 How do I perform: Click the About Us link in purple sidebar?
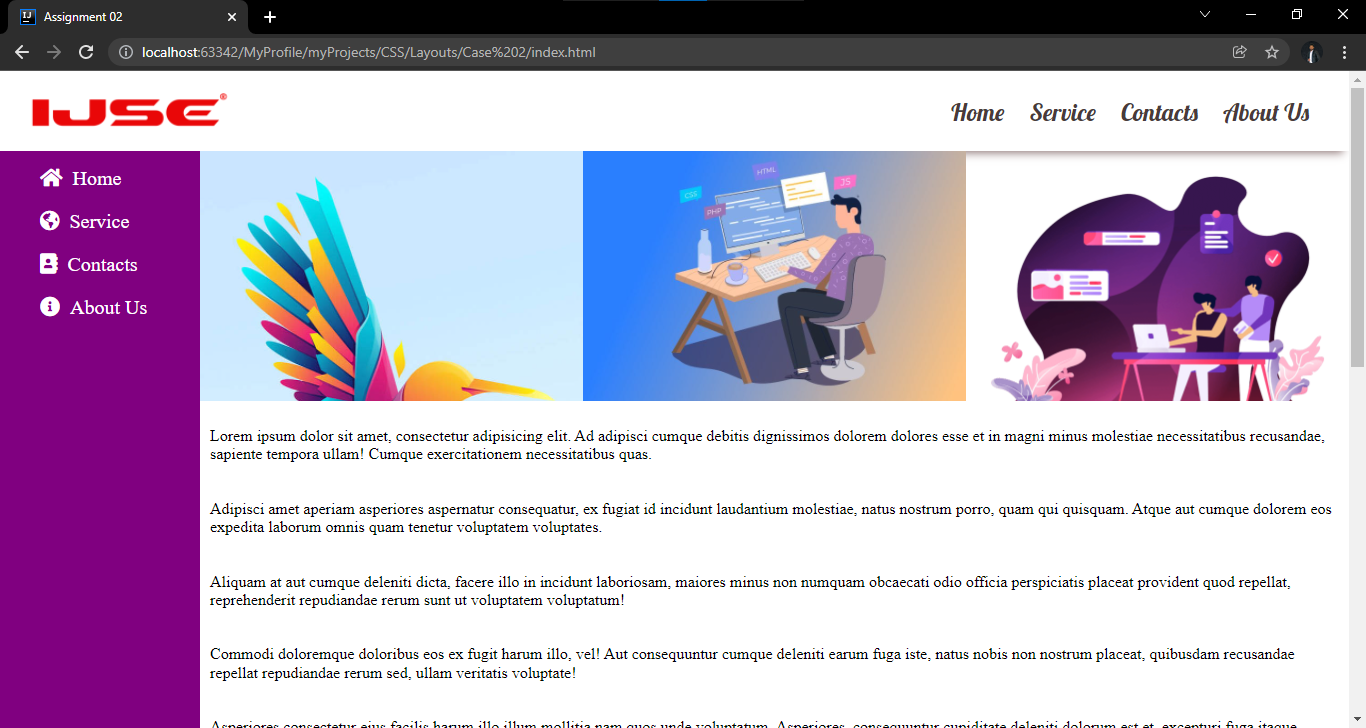point(108,308)
